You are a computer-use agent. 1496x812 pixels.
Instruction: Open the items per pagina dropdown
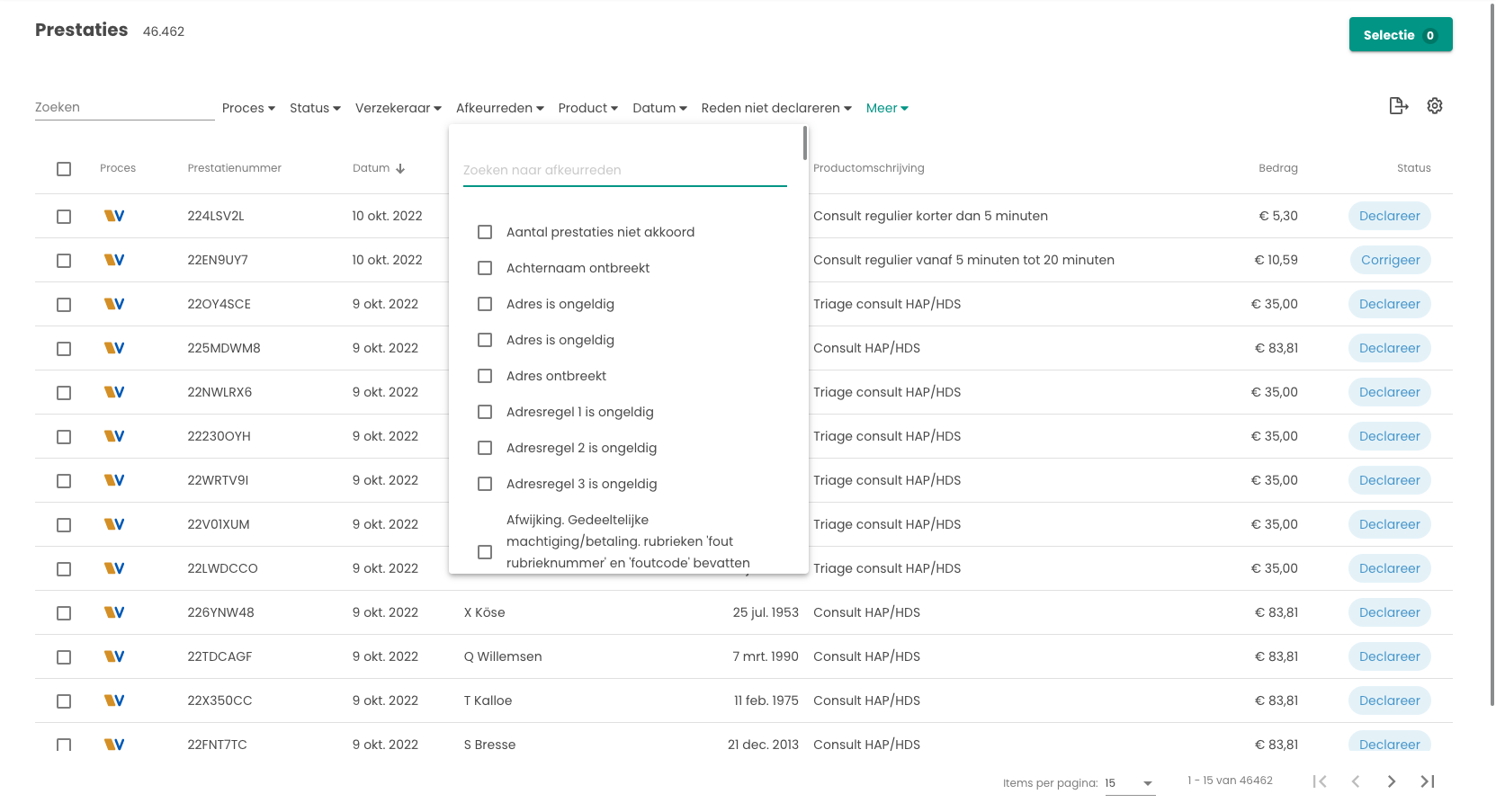click(x=1129, y=783)
